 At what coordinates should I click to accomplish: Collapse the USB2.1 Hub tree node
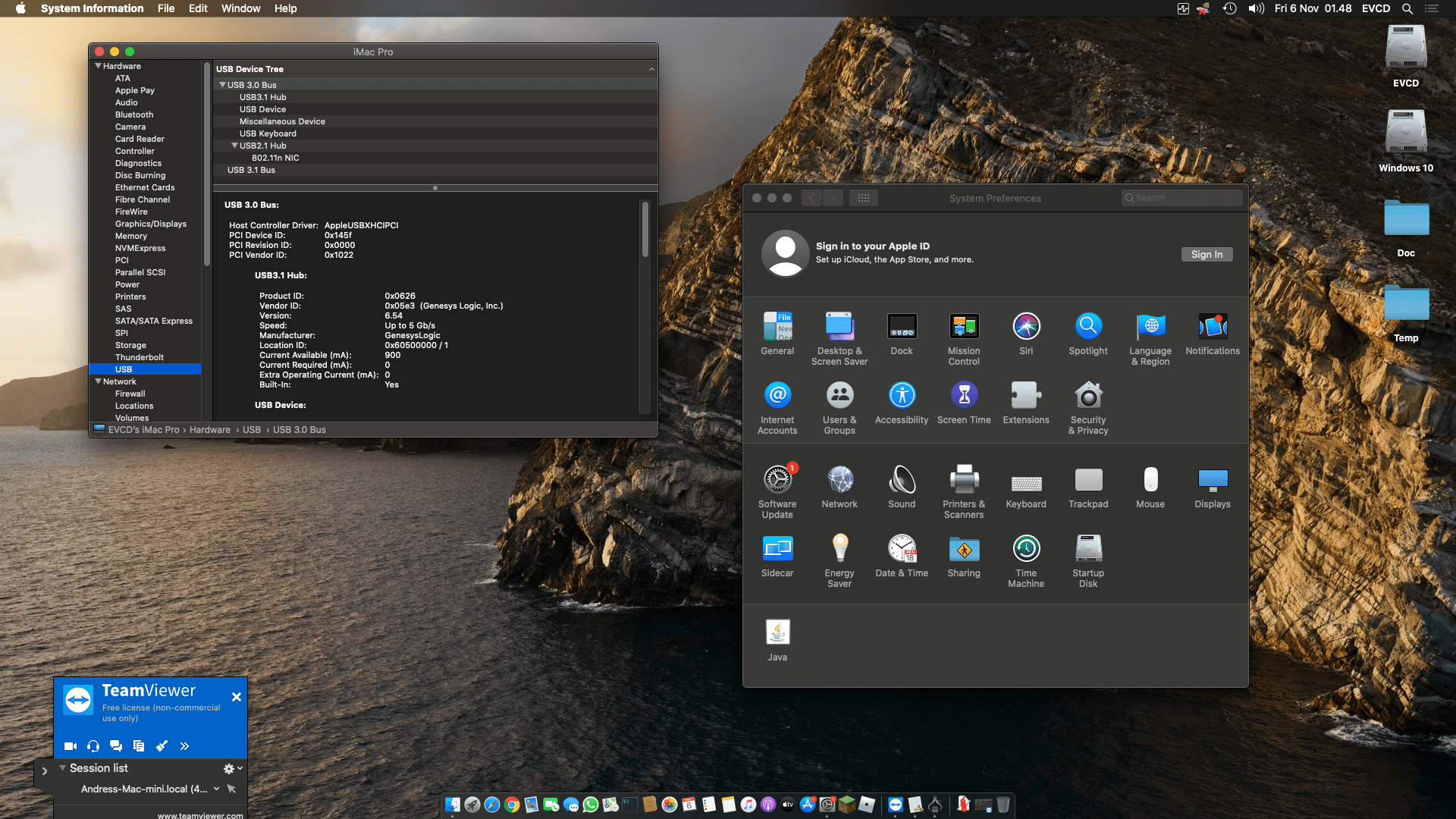click(234, 146)
